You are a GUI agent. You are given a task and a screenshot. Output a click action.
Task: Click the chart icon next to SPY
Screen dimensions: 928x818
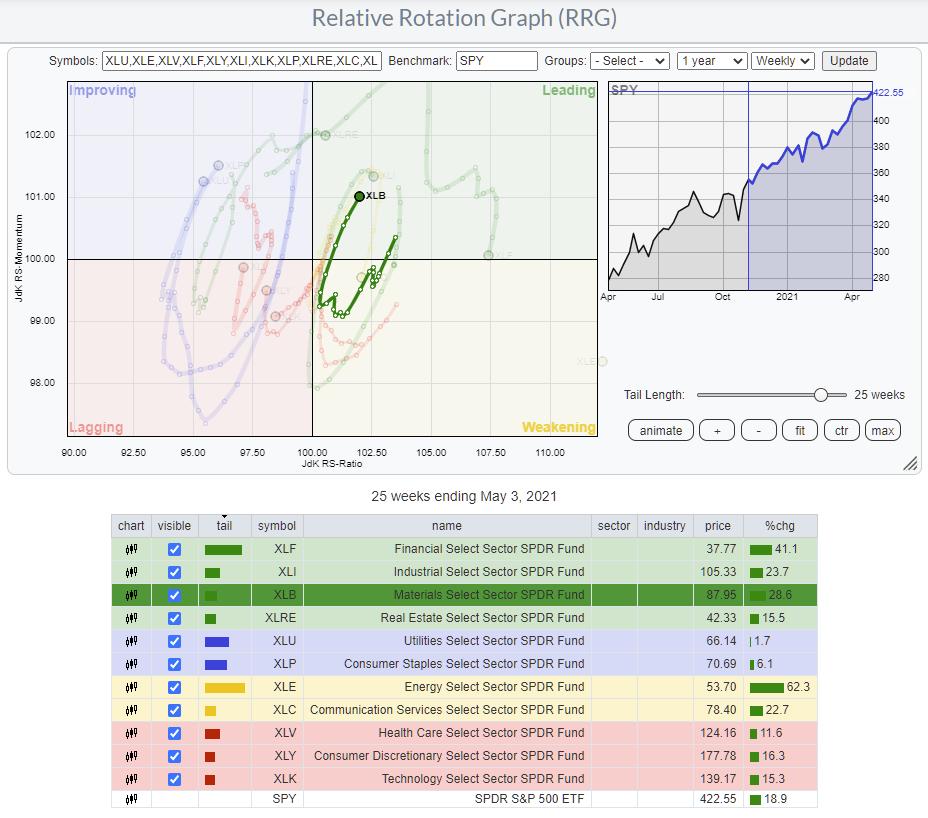(131, 799)
